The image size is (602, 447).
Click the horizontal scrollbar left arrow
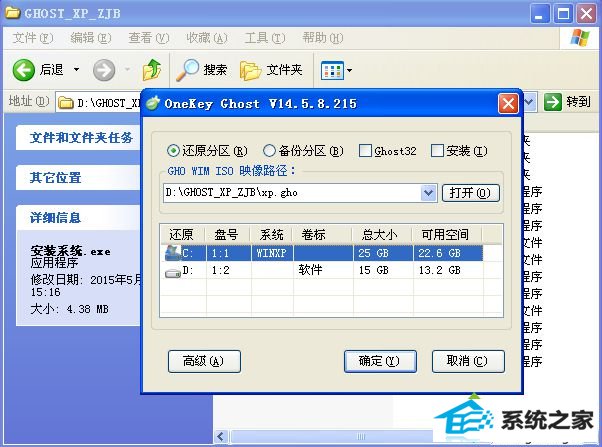[221, 437]
